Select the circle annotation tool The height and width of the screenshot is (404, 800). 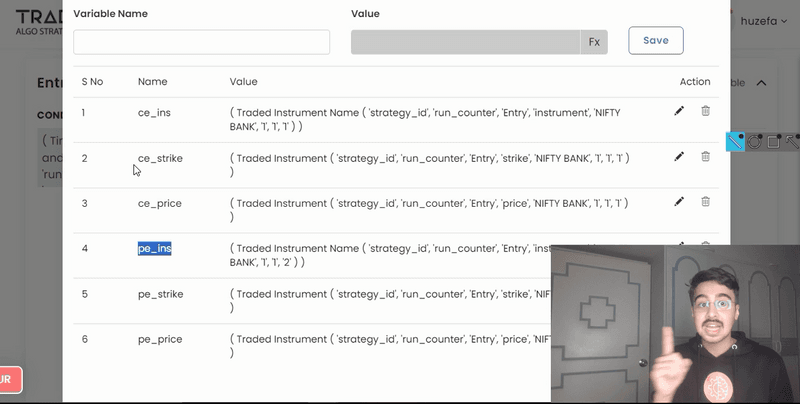click(755, 142)
